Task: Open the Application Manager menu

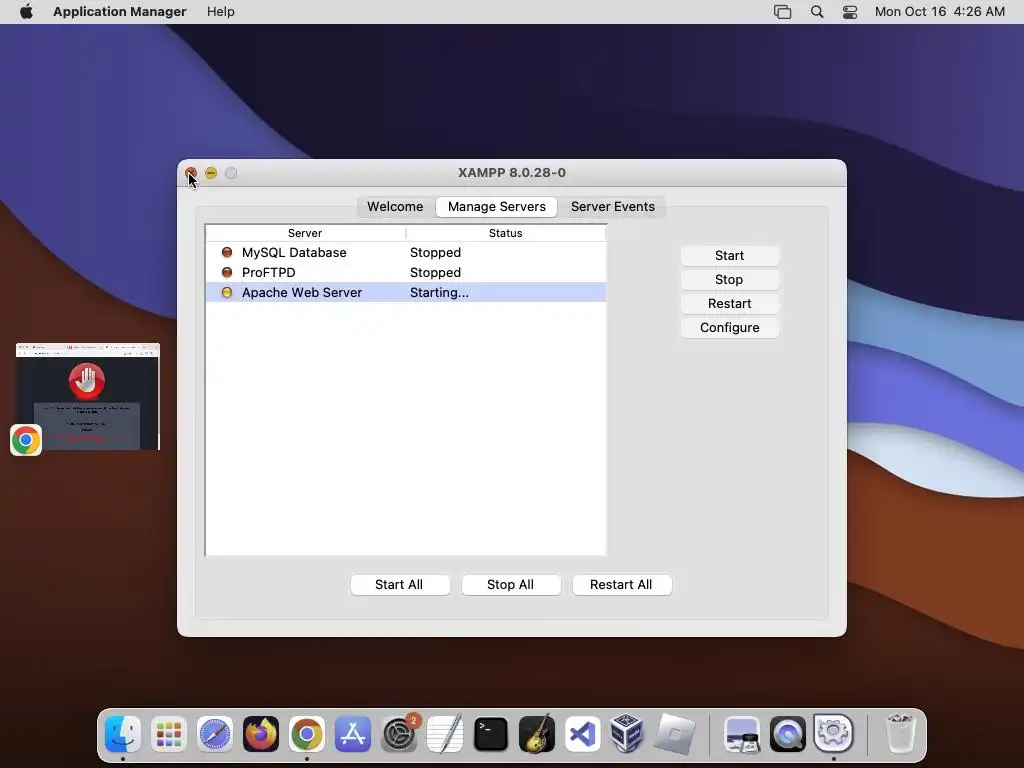Action: pos(120,12)
